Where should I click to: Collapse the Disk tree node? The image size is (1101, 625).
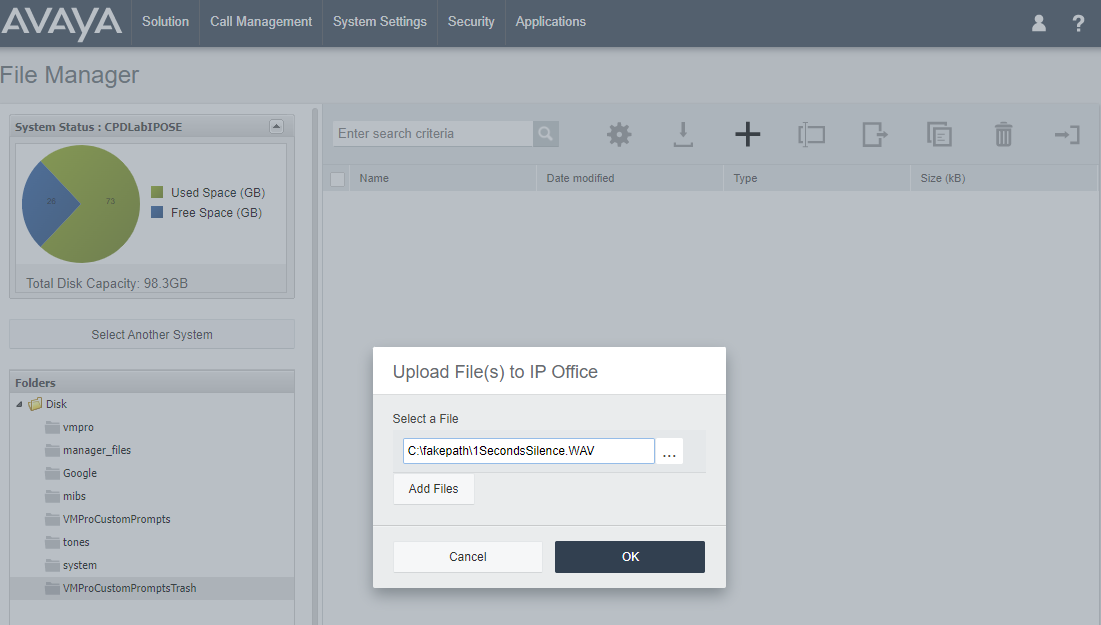[x=19, y=404]
